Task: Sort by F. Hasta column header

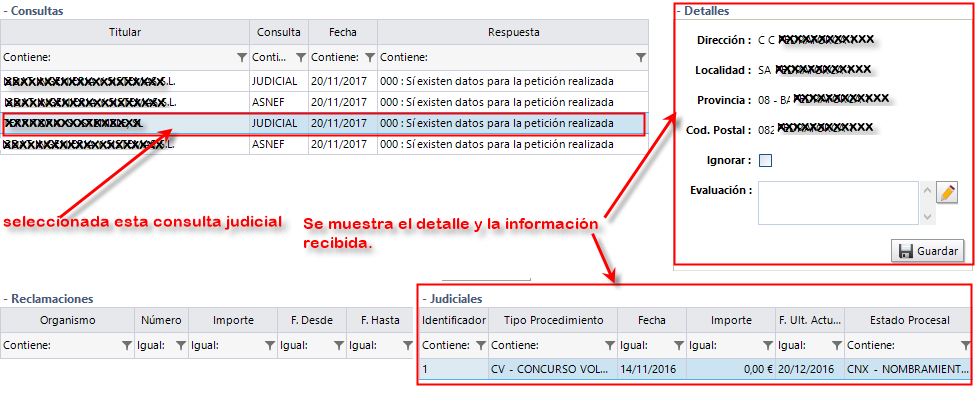Action: point(380,320)
